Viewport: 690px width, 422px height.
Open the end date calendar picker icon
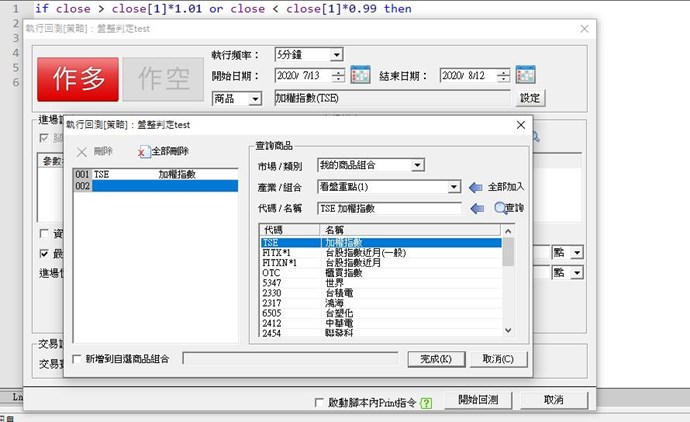point(525,75)
